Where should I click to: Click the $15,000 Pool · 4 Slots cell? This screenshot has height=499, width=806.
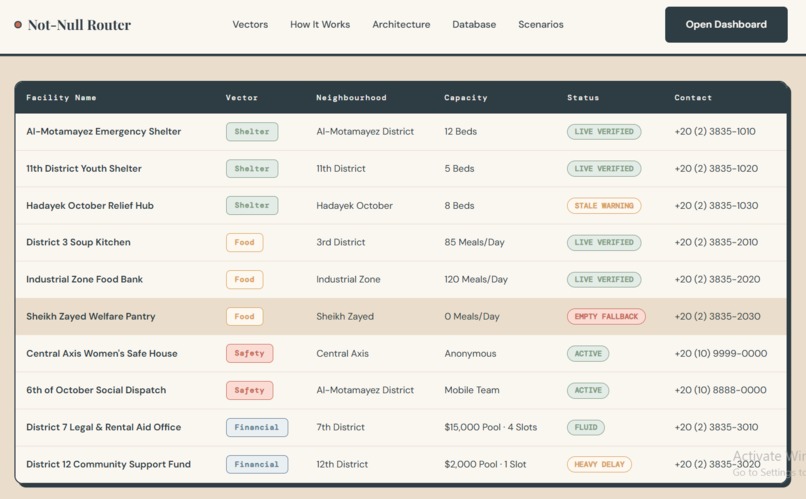point(490,427)
